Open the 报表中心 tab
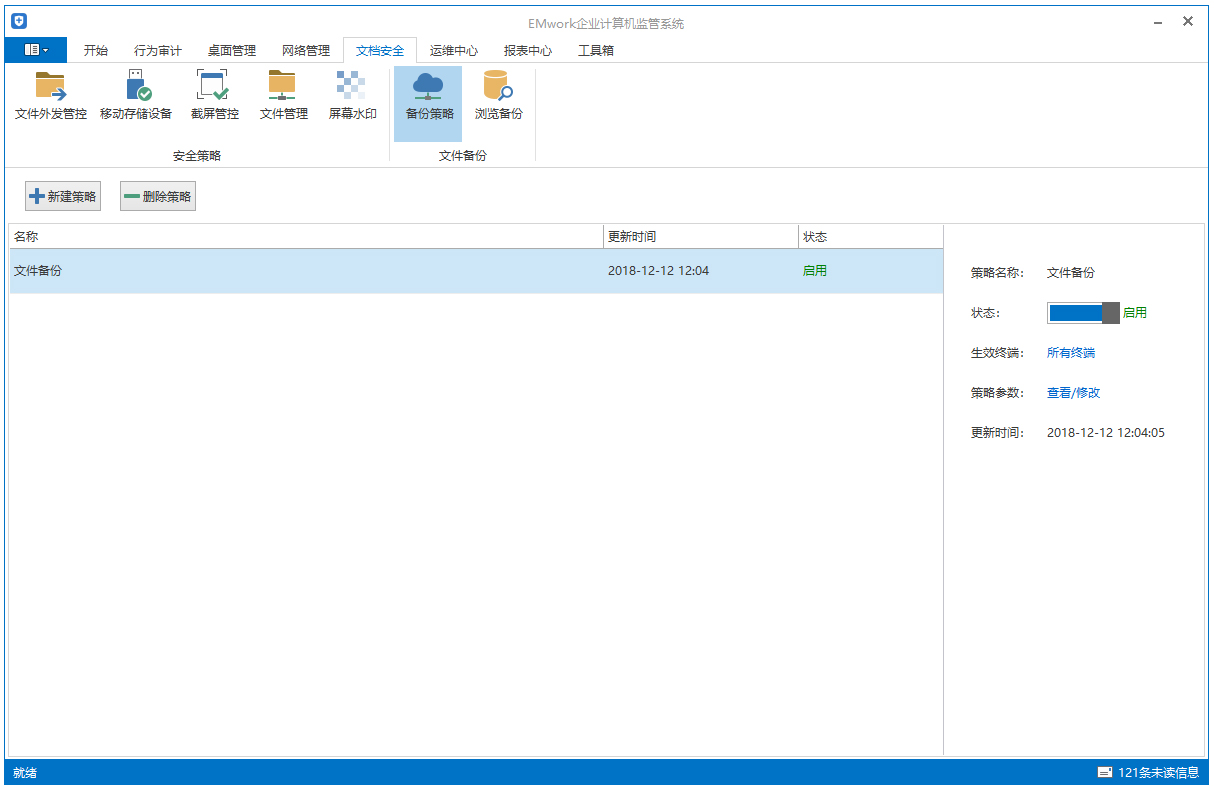 click(x=527, y=50)
